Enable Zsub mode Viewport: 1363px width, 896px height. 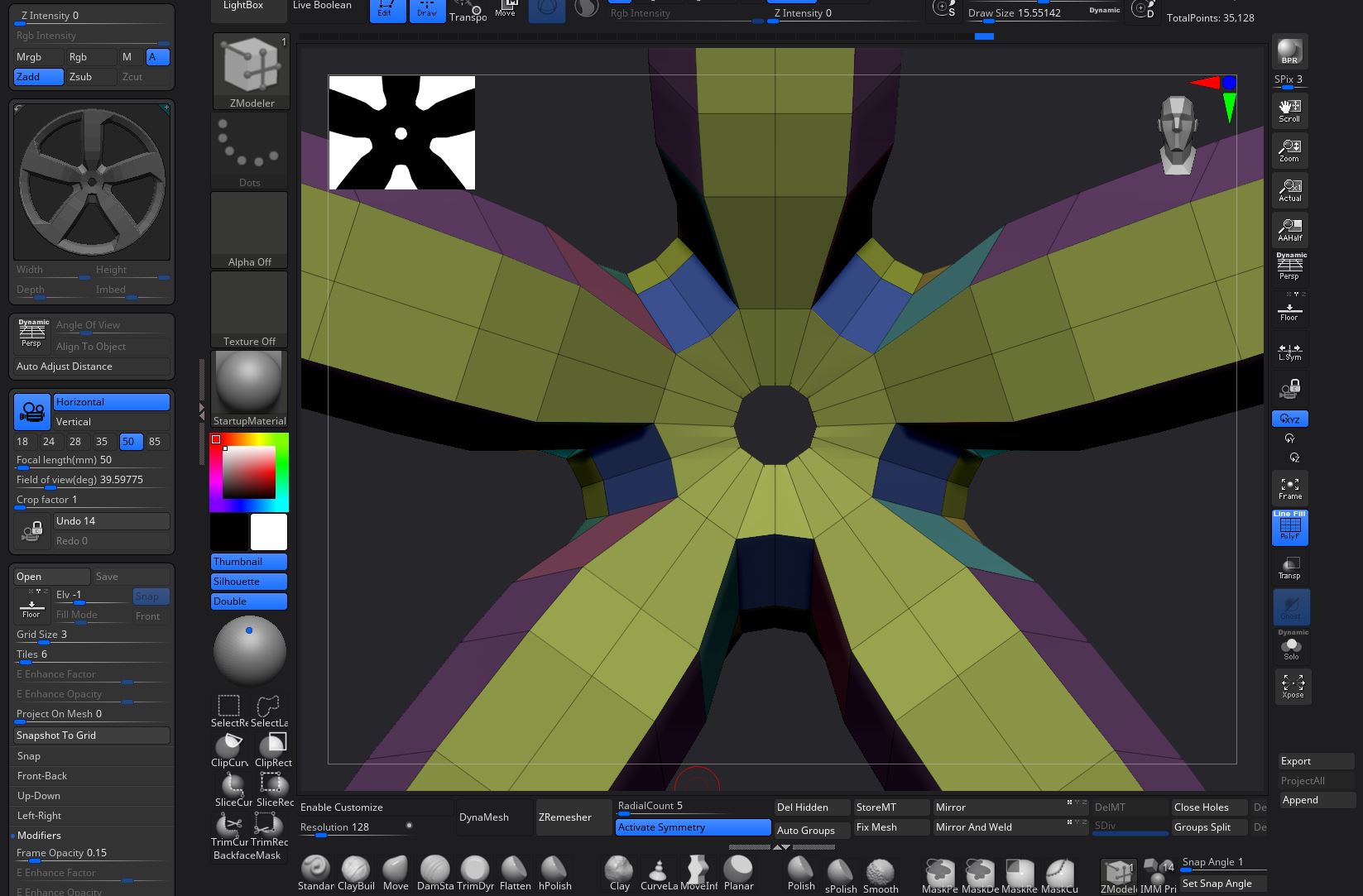pos(91,77)
